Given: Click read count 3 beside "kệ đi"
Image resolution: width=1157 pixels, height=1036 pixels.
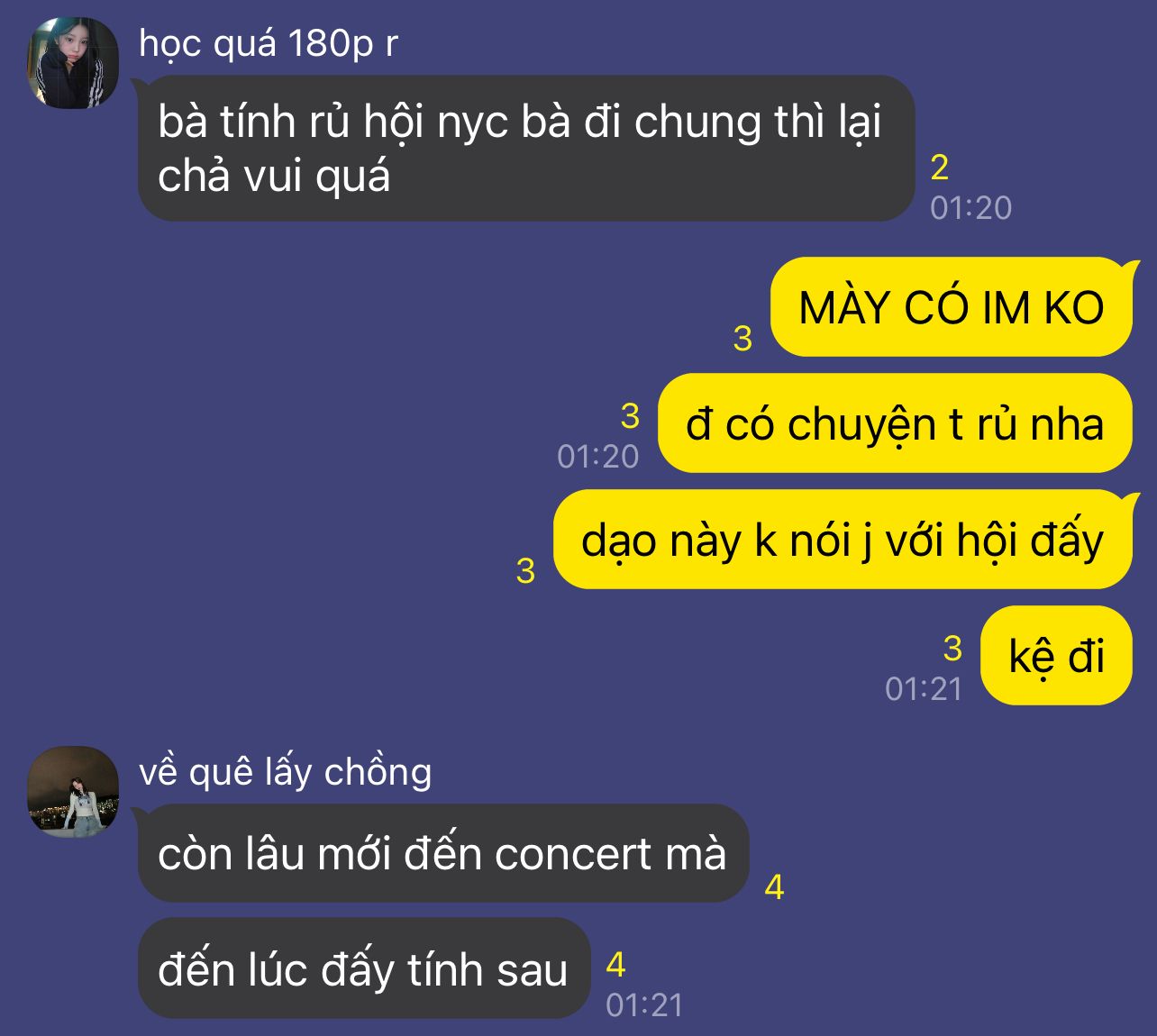Looking at the screenshot, I should tap(952, 649).
